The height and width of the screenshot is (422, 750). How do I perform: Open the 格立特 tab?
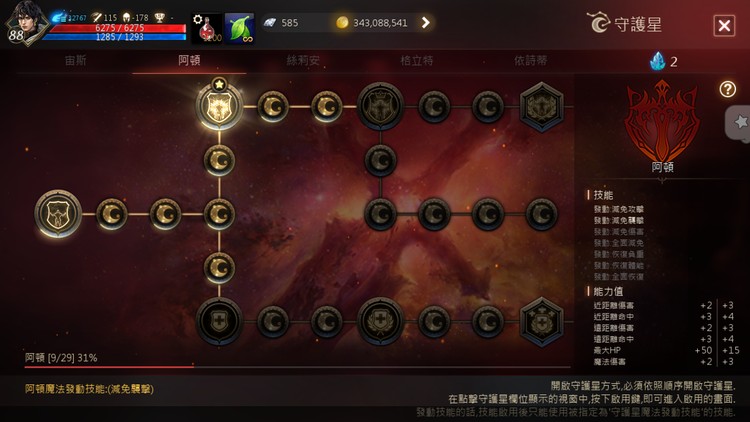pos(417,61)
